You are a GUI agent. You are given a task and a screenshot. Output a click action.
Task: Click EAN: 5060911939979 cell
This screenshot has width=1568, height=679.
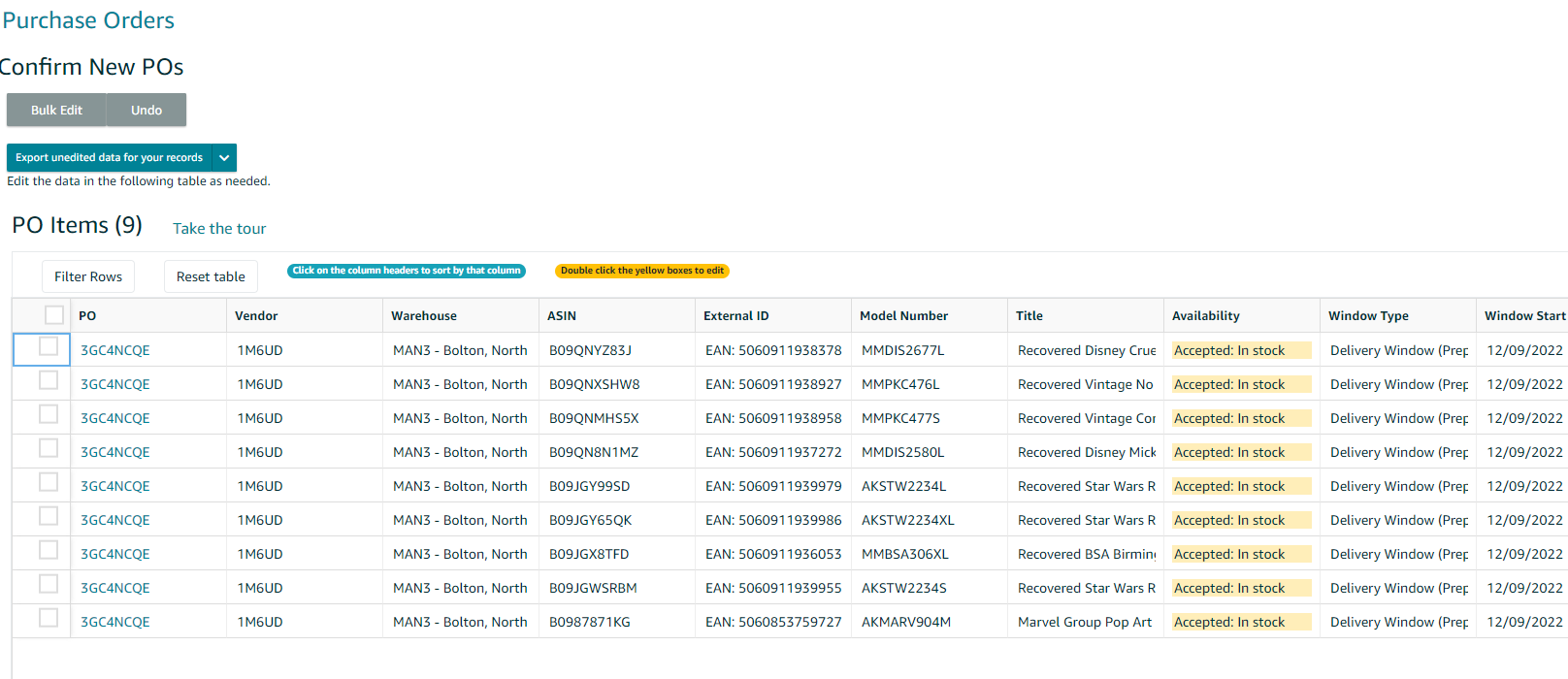click(773, 486)
